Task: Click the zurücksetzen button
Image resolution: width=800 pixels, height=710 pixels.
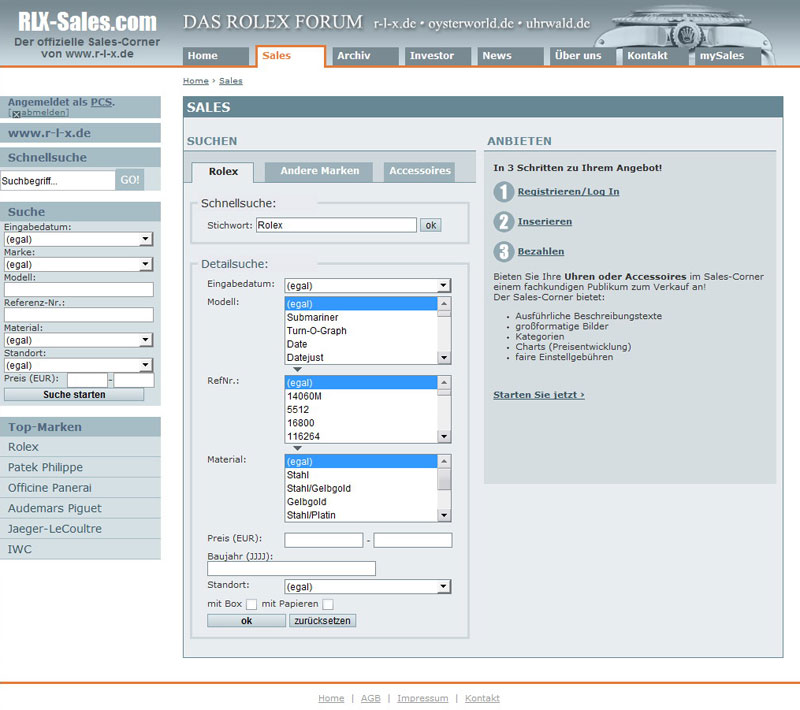Action: [322, 621]
